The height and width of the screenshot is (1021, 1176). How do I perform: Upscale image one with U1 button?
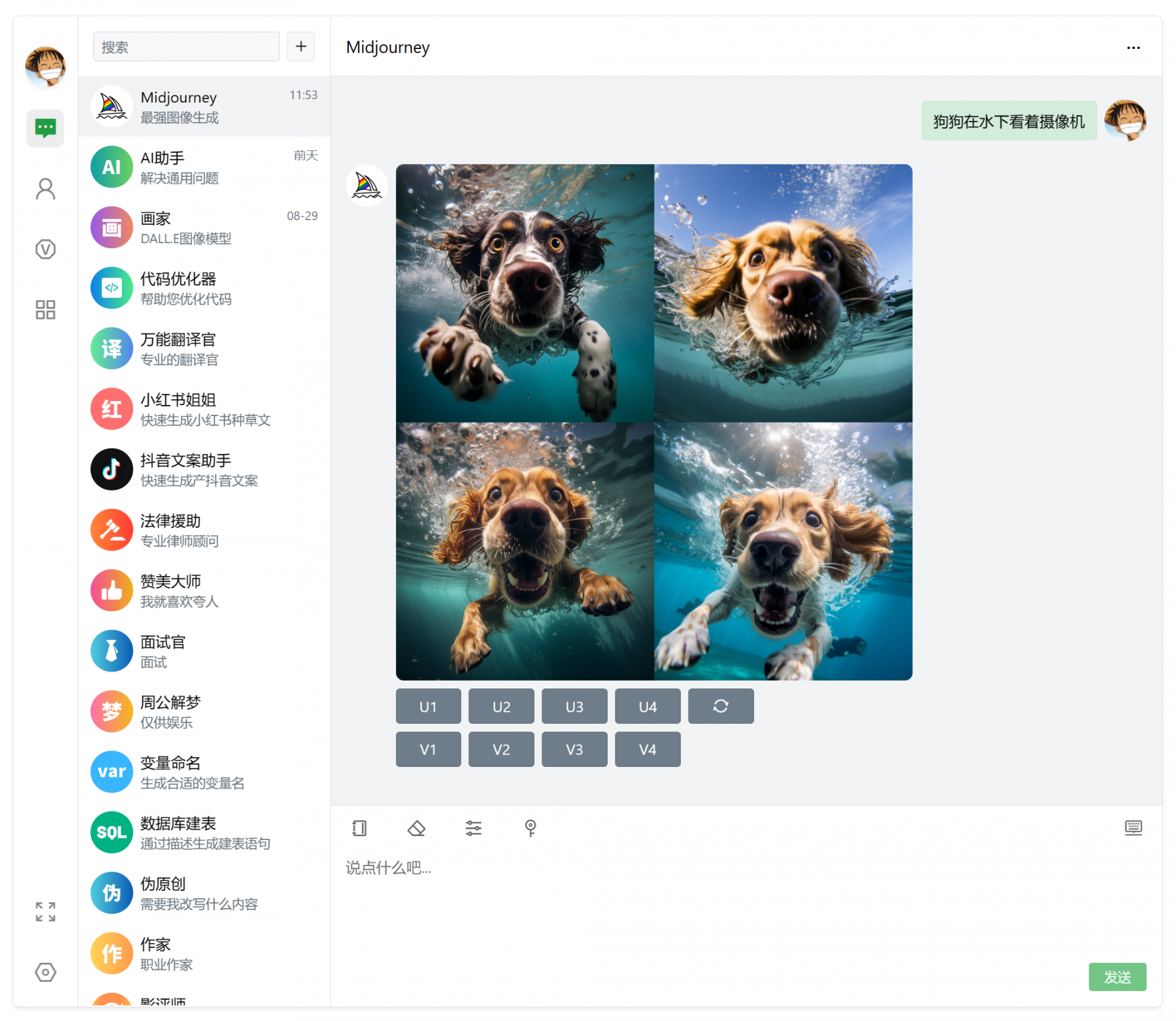429,706
